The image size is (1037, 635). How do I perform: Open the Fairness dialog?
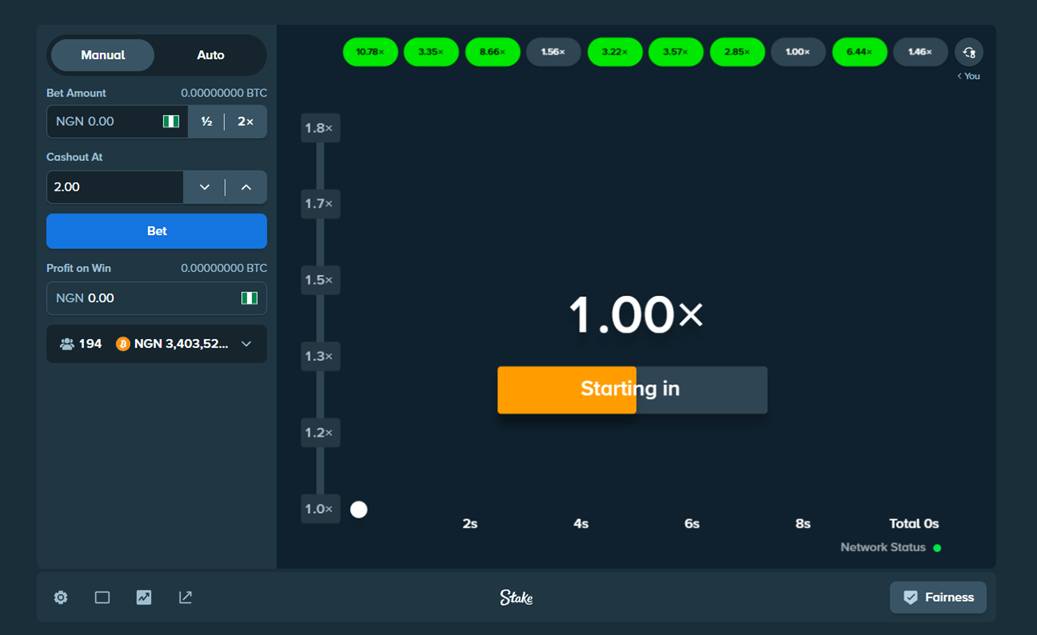pyautogui.click(x=938, y=597)
